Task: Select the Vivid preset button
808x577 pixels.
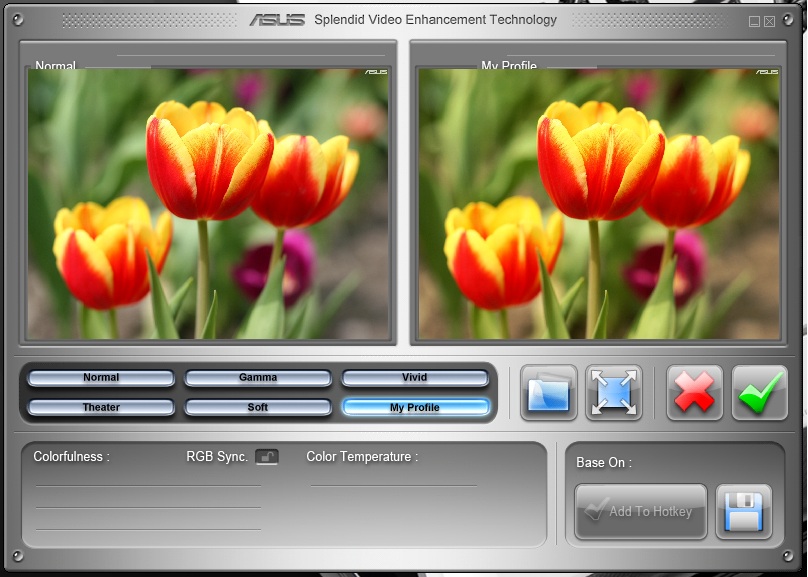Action: click(415, 378)
